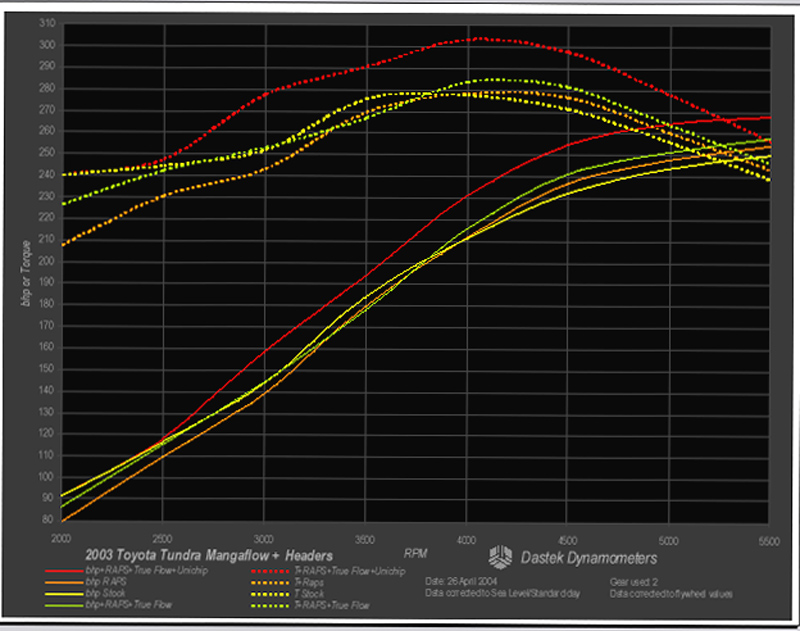Click the 190 value on the y-axis
This screenshot has width=800, height=631.
[47, 282]
